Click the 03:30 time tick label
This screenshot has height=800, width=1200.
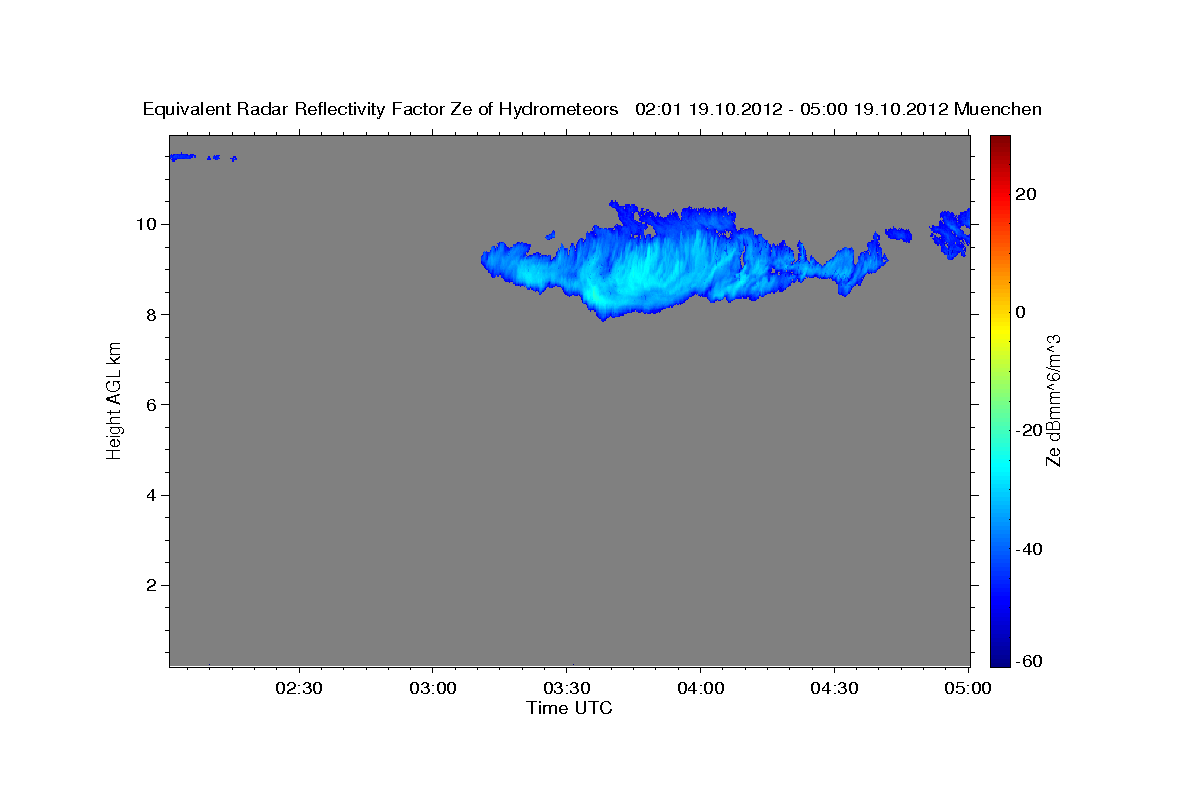[567, 688]
